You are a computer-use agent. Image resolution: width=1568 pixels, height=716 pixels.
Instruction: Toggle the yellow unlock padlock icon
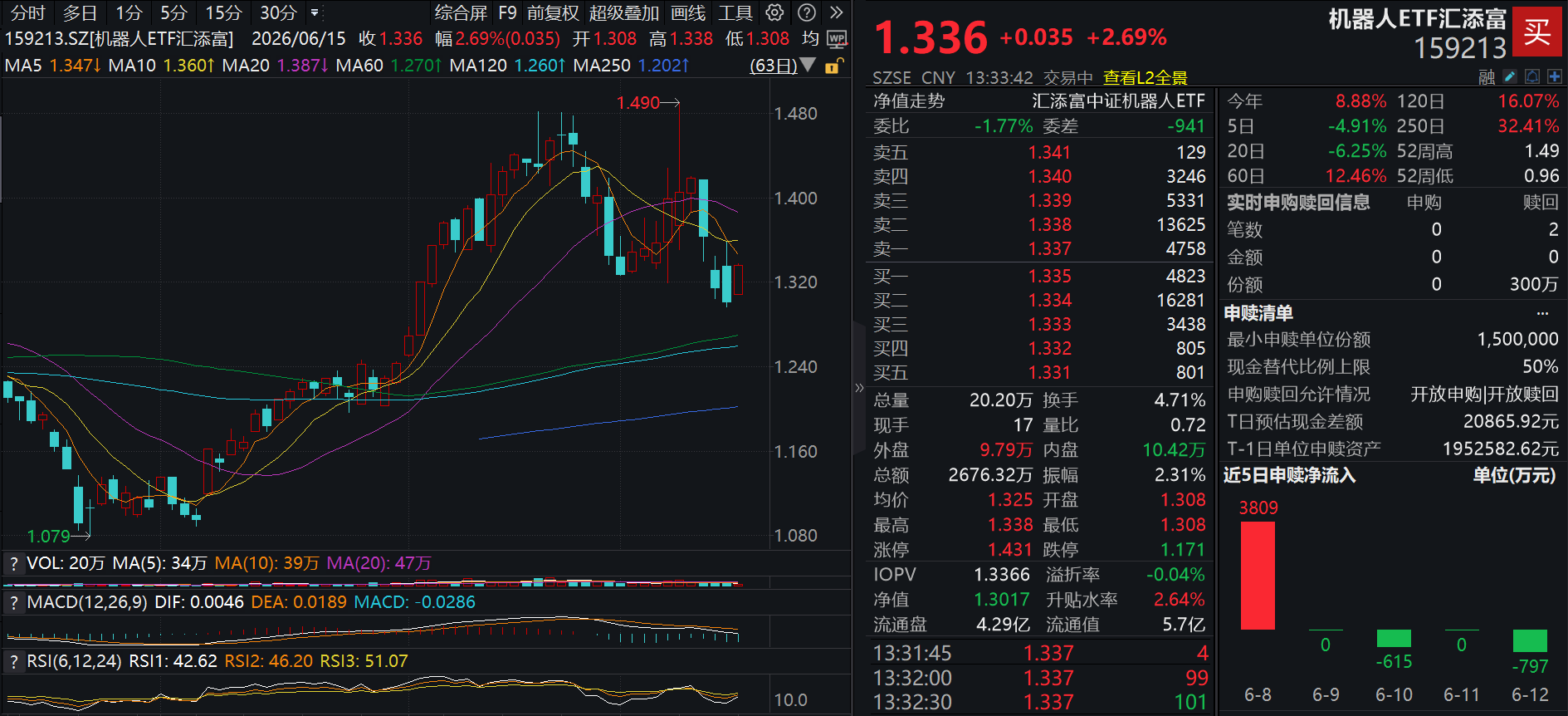pos(833,66)
